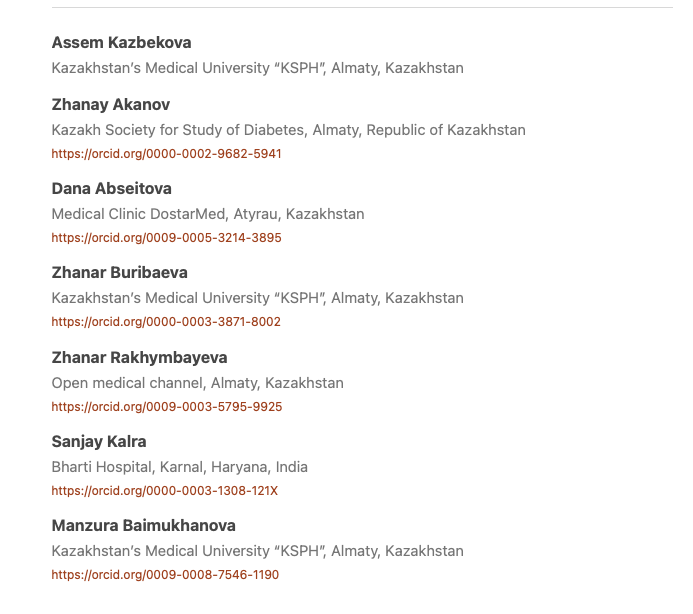Click the Open medical channel affiliation text
693x614 pixels.
197,383
